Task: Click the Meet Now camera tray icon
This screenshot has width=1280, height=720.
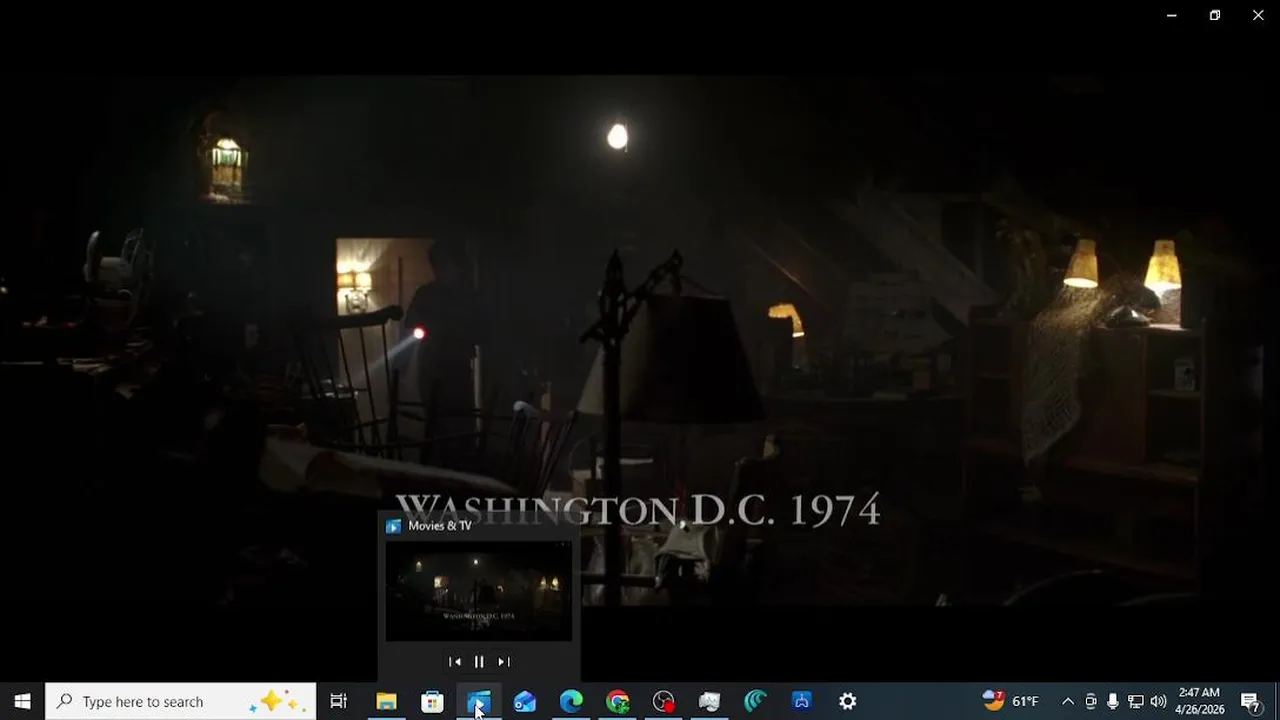Action: click(1091, 701)
